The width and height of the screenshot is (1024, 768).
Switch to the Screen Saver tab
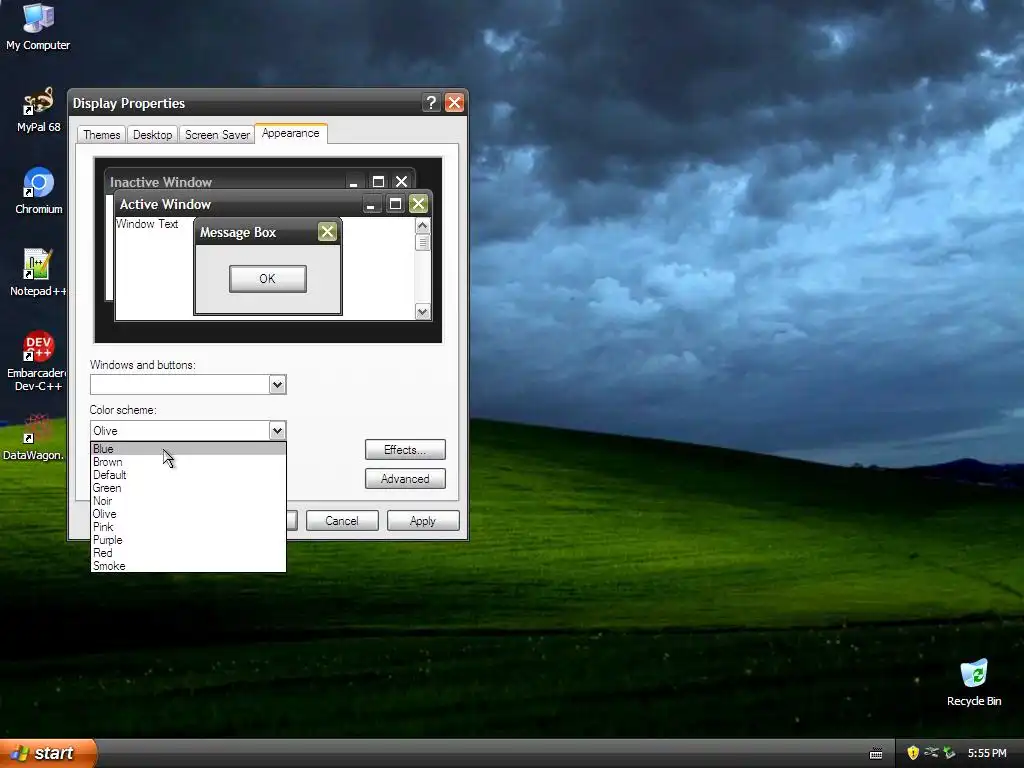pos(217,135)
